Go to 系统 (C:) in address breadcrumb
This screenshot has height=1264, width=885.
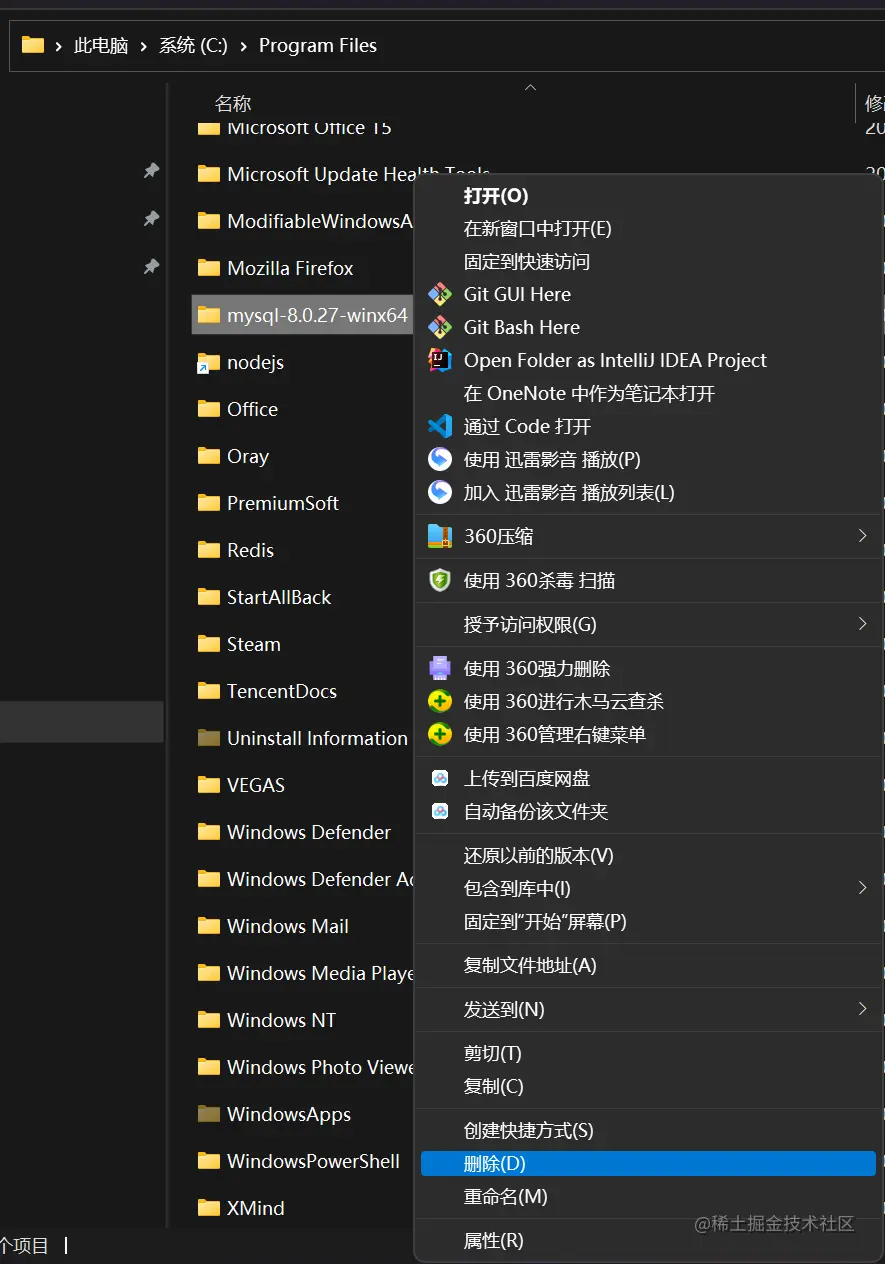194,46
